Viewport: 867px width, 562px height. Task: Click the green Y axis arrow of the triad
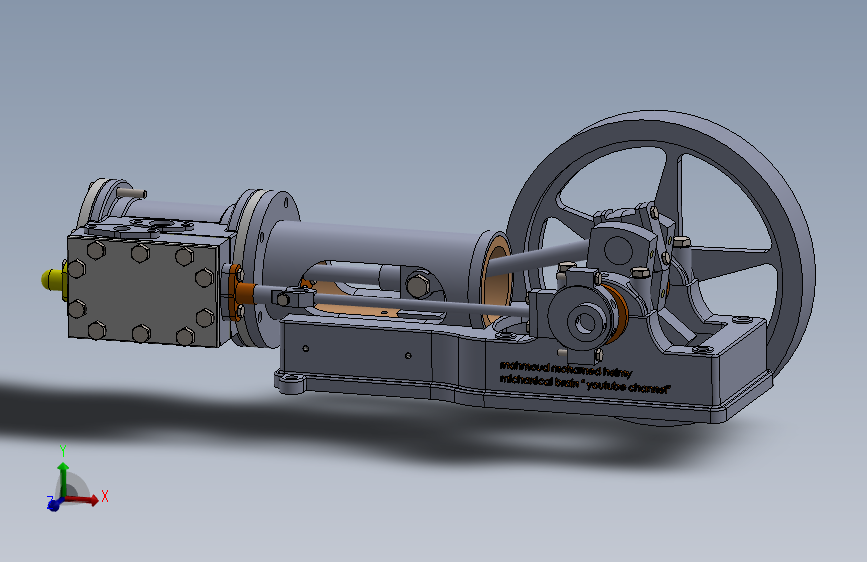click(x=63, y=479)
